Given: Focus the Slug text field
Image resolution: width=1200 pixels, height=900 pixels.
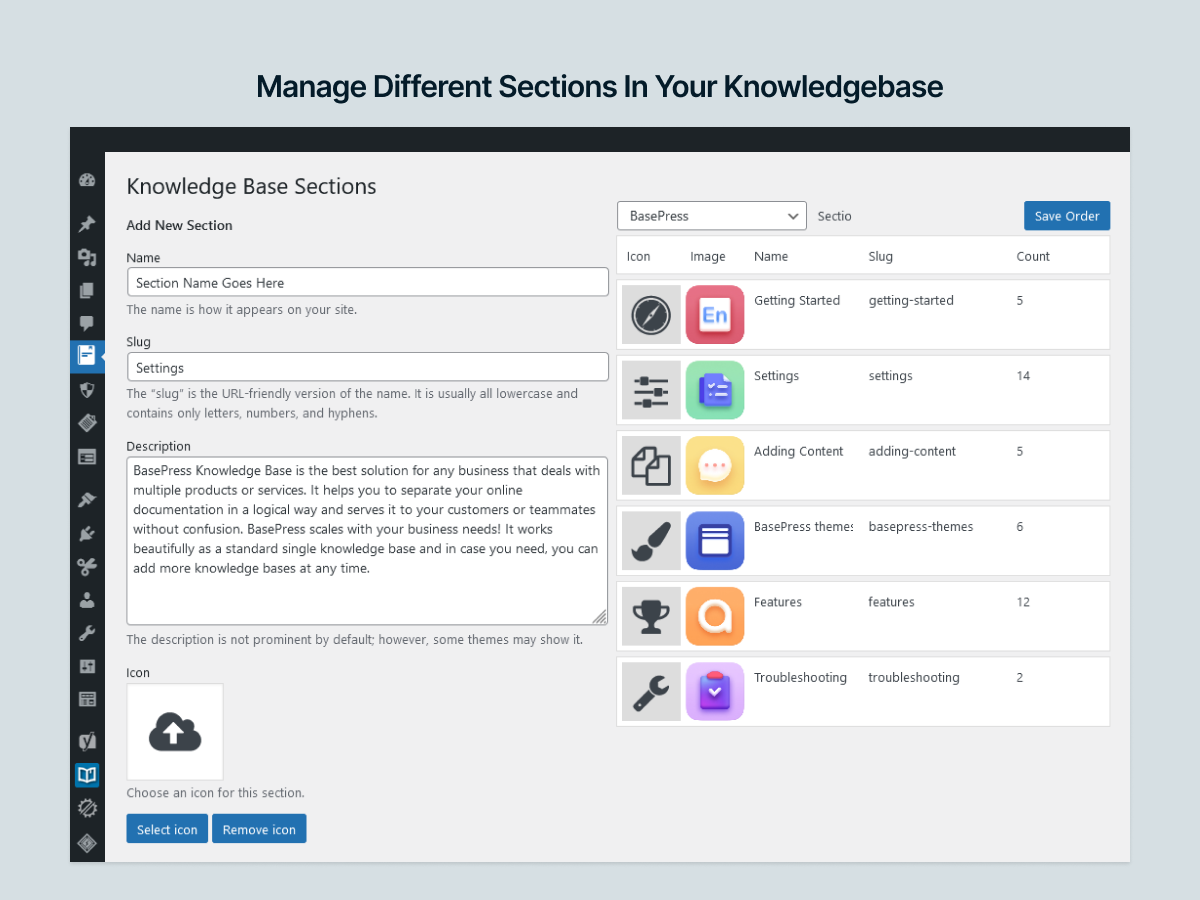Looking at the screenshot, I should coord(367,367).
